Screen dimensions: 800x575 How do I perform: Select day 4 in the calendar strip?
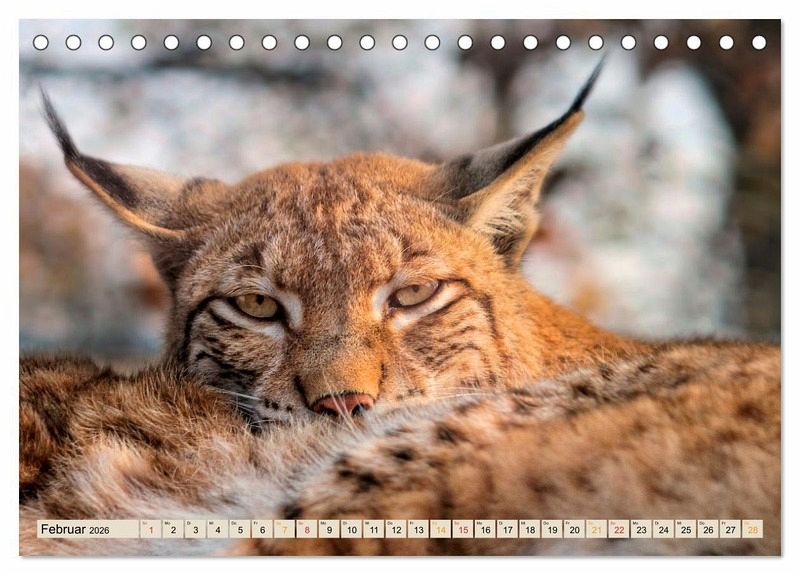(x=218, y=529)
